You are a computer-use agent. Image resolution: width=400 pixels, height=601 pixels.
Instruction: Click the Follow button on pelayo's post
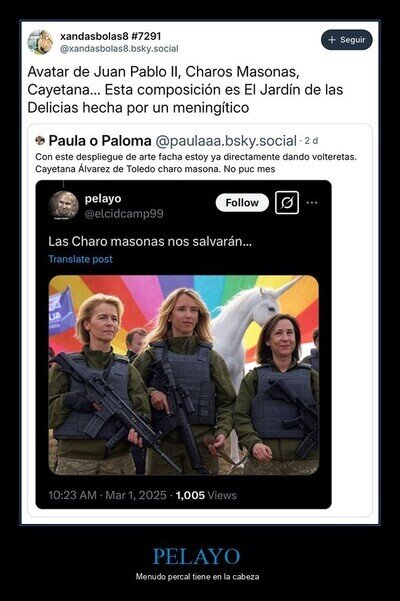coord(242,202)
